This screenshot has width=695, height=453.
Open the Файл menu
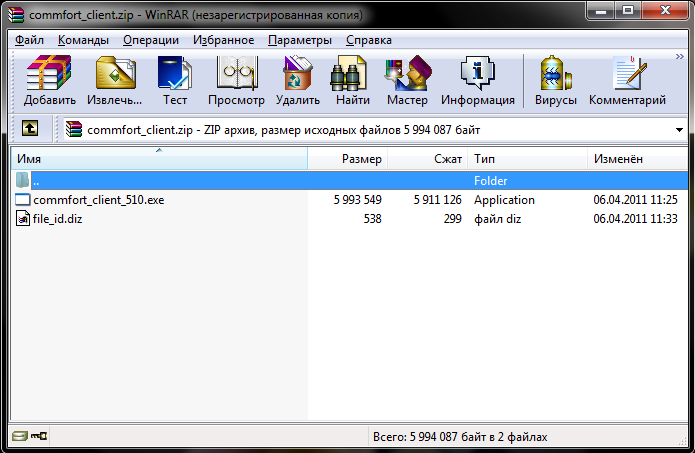coord(29,40)
